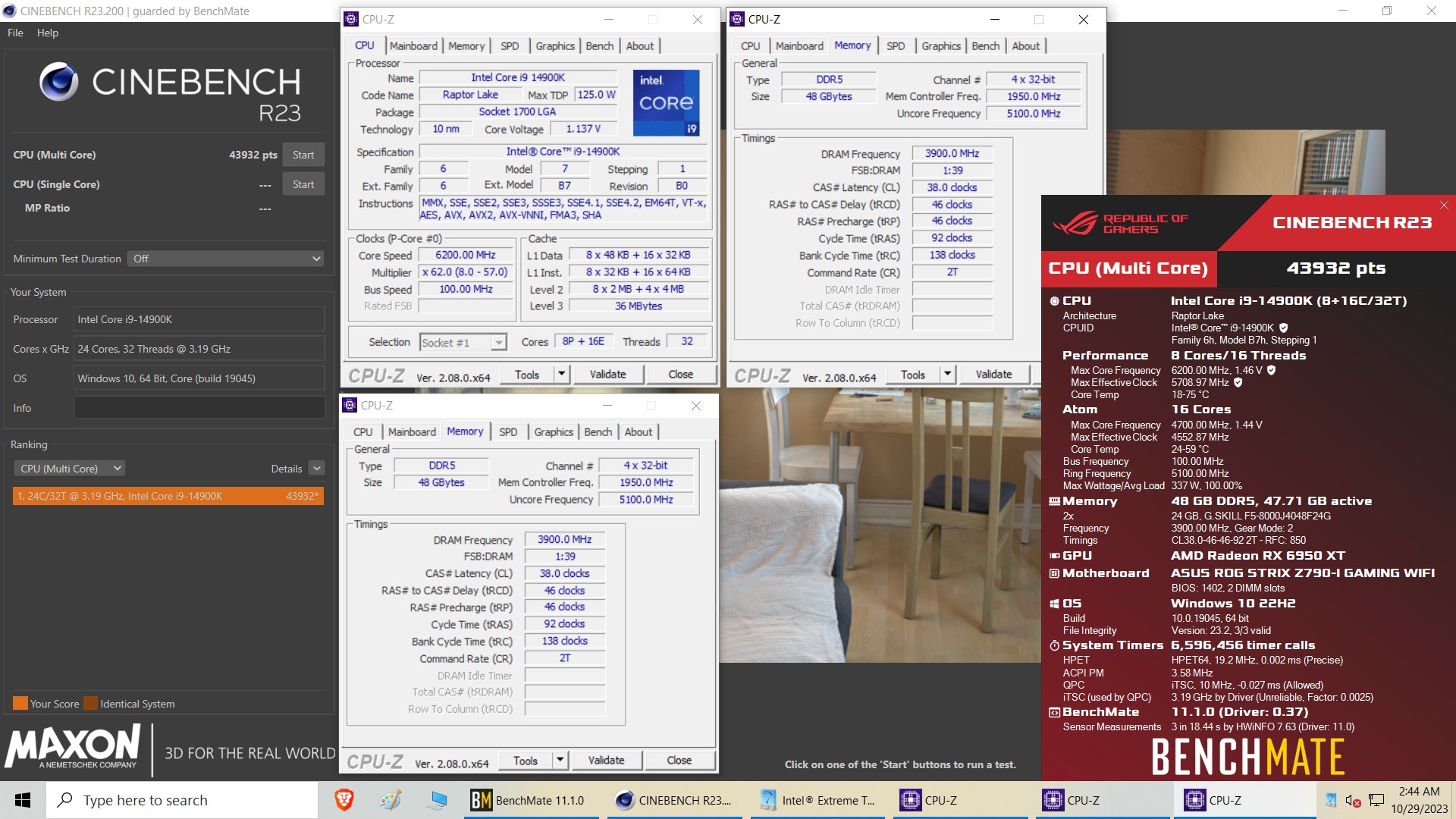1456x819 pixels.
Task: Click the Processor field Intel Core i9-14900K
Action: (199, 319)
